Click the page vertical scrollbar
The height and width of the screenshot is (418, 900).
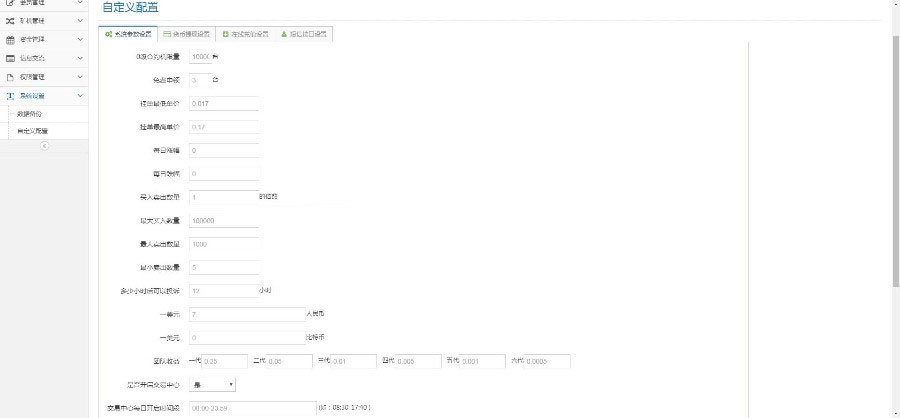point(895,150)
